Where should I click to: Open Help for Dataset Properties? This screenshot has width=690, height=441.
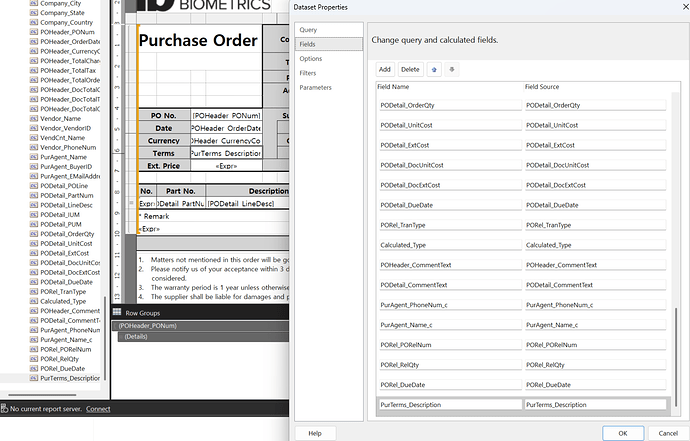(315, 432)
